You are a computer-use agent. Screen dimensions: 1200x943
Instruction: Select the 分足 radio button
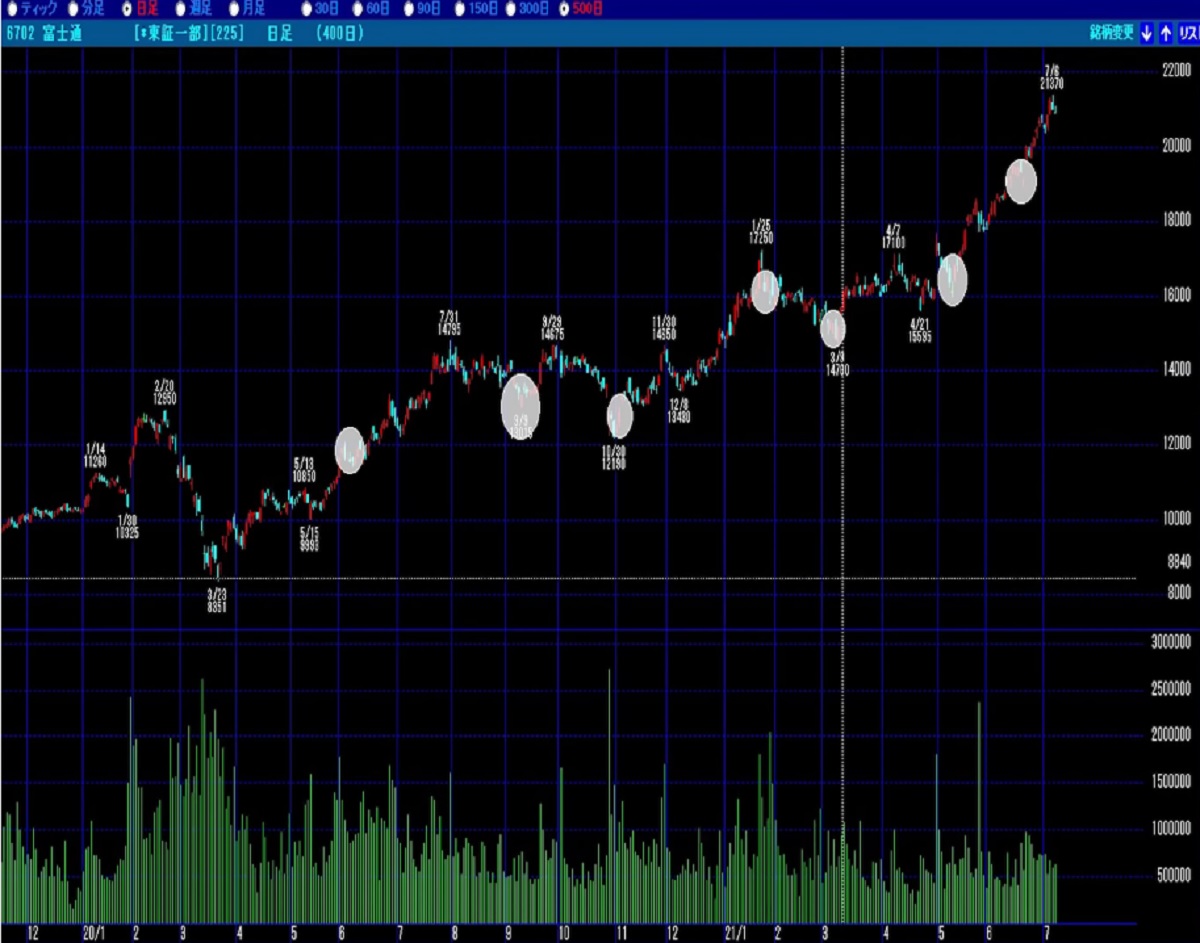click(x=71, y=8)
